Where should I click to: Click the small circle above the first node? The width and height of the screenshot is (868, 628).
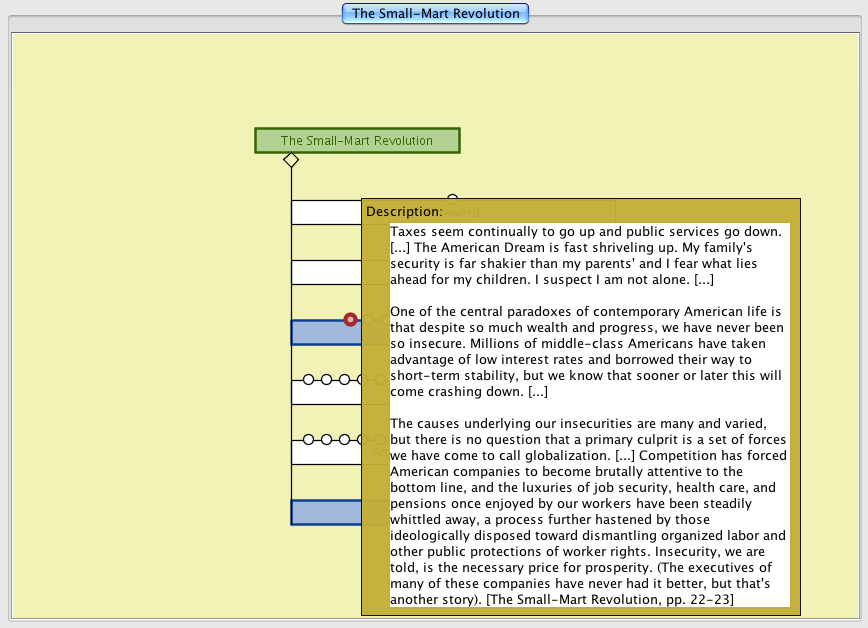(452, 199)
